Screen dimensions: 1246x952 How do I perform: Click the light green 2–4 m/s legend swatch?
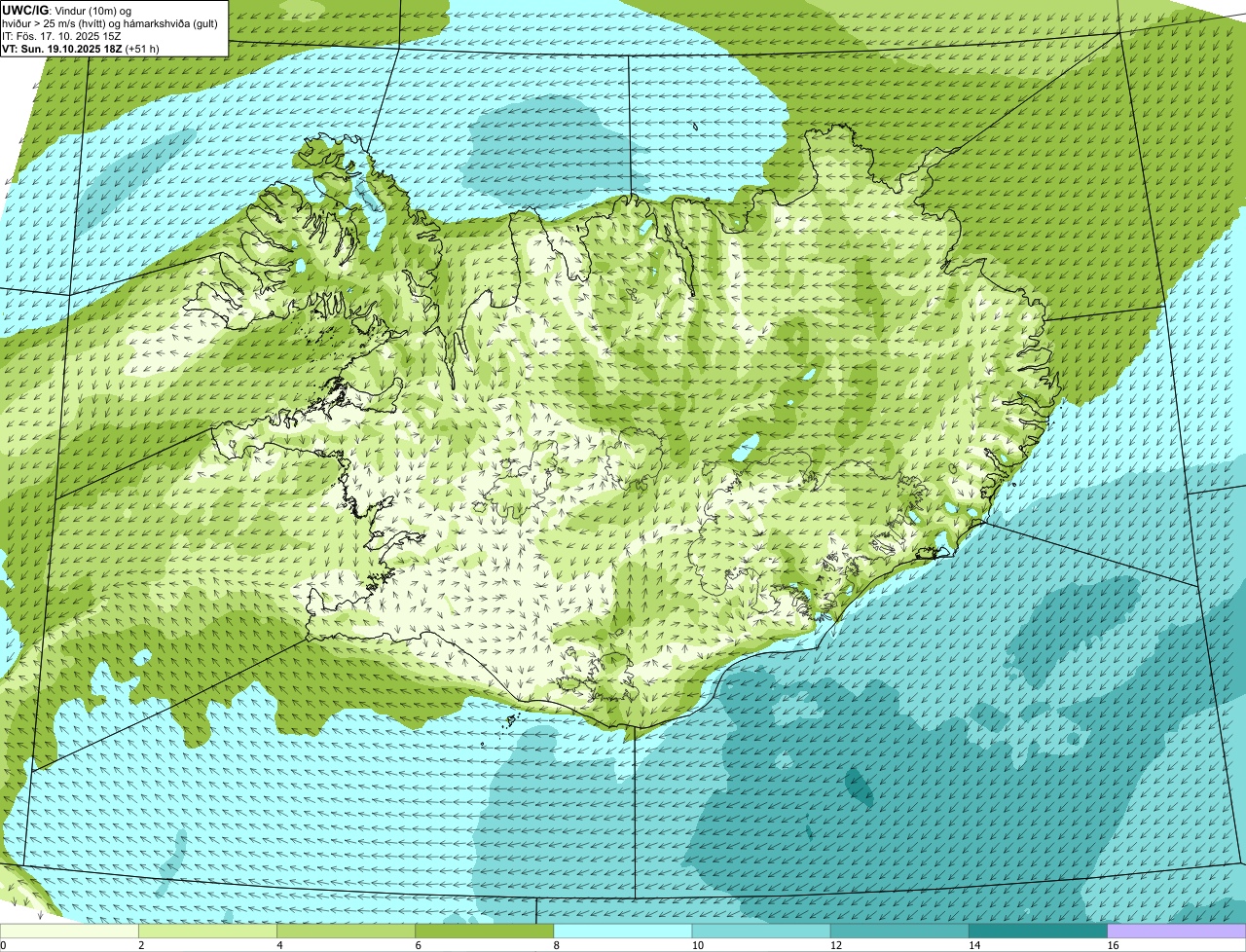pyautogui.click(x=207, y=932)
